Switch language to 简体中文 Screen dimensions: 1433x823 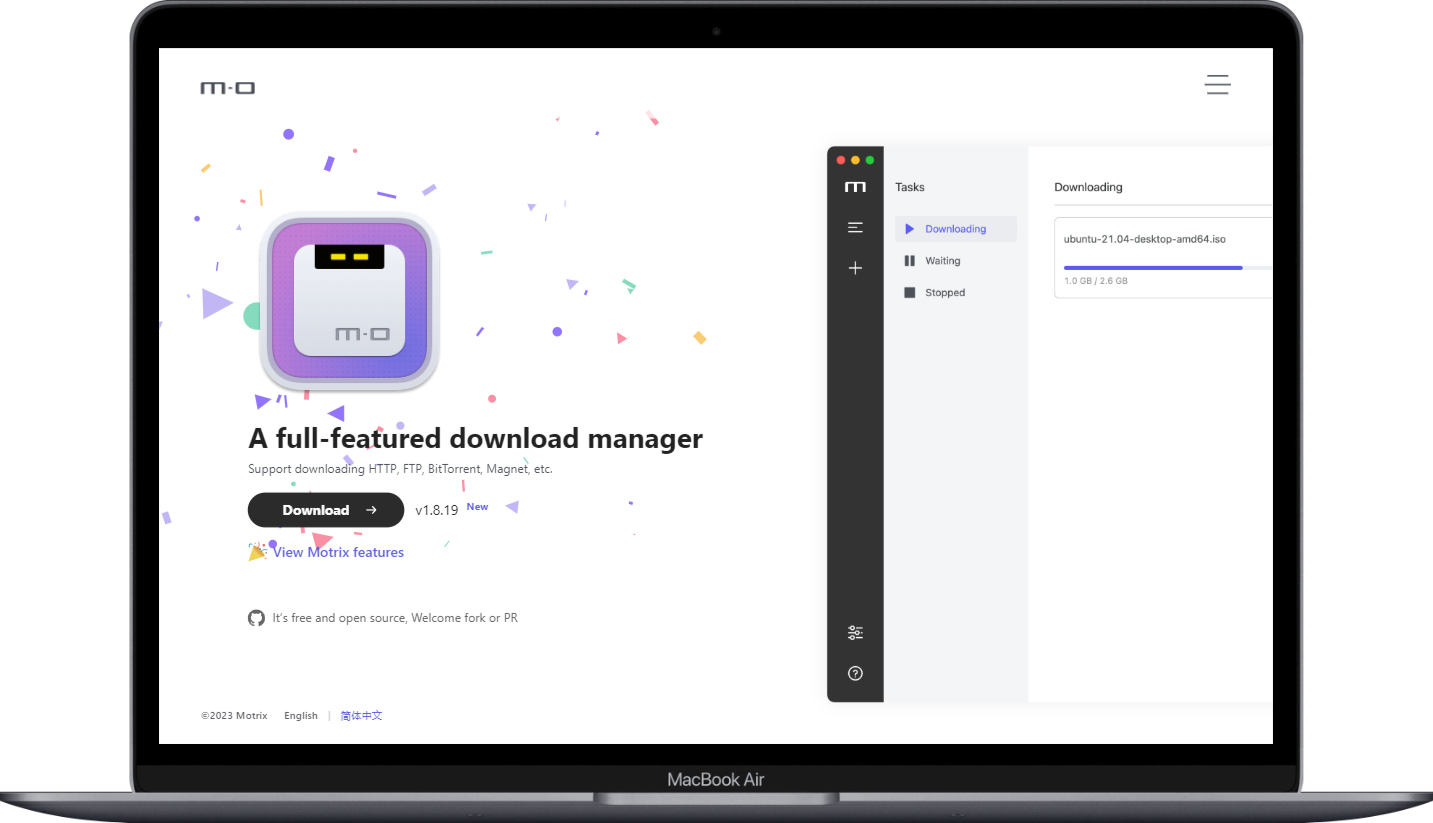coord(361,716)
